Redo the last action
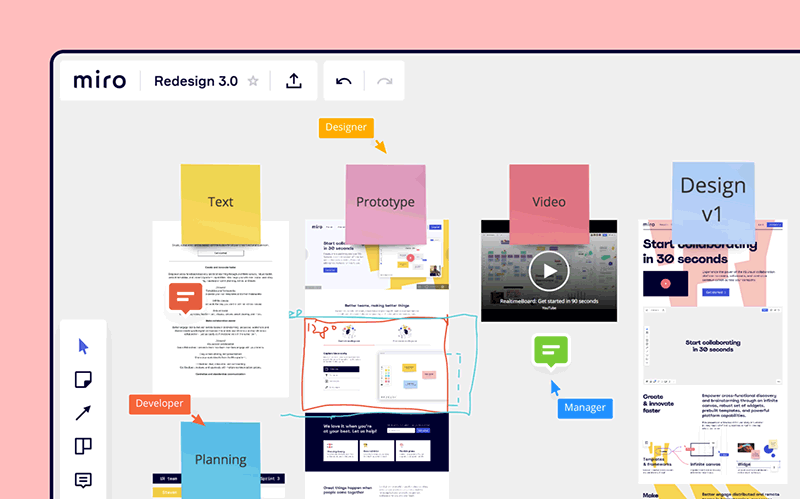800x499 pixels. coord(385,81)
